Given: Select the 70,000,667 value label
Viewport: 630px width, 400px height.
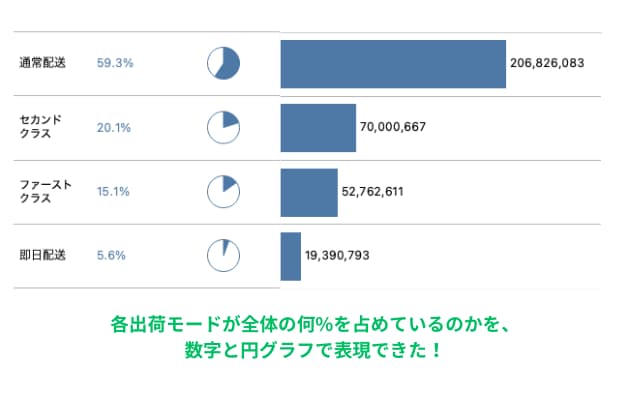Looking at the screenshot, I should [x=393, y=128].
